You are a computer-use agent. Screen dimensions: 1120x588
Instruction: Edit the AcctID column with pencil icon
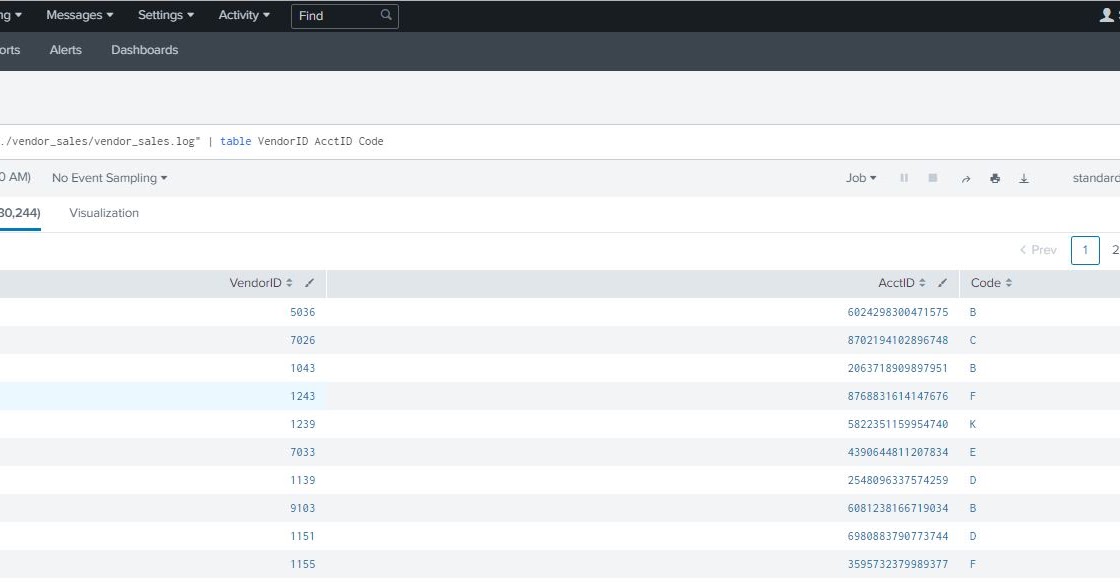coord(941,283)
